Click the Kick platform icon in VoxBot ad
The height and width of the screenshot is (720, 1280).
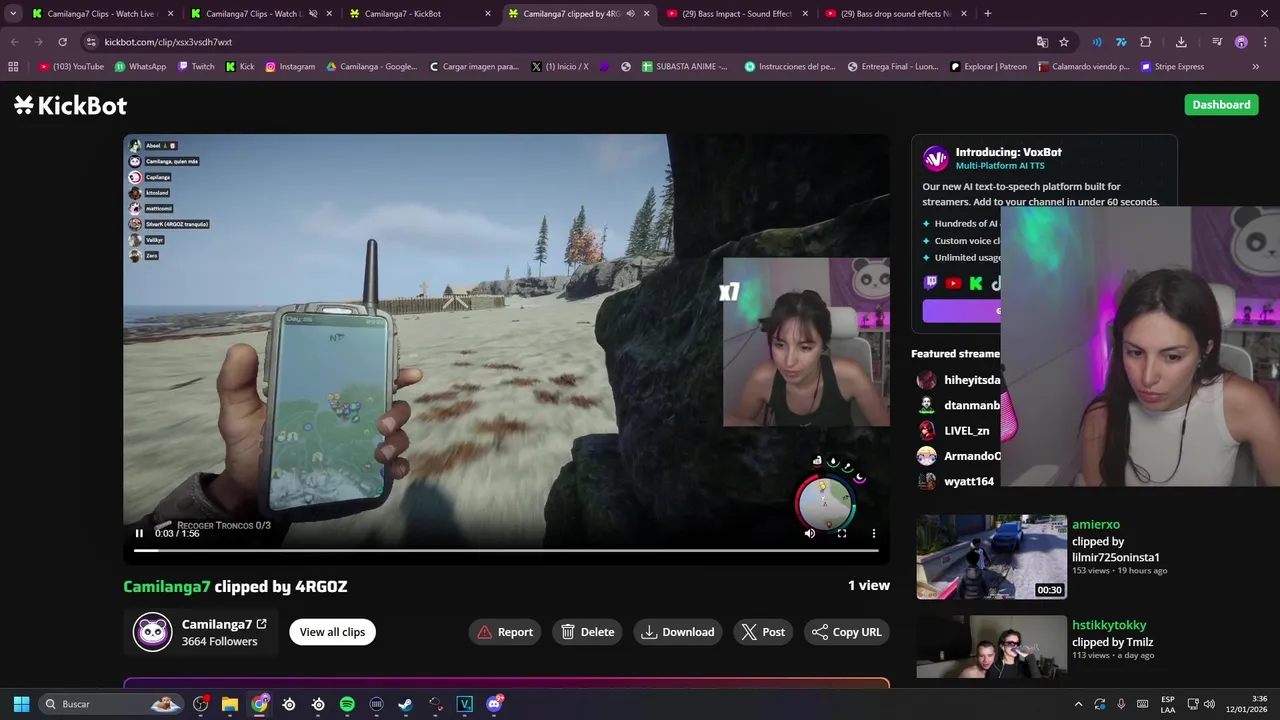976,284
